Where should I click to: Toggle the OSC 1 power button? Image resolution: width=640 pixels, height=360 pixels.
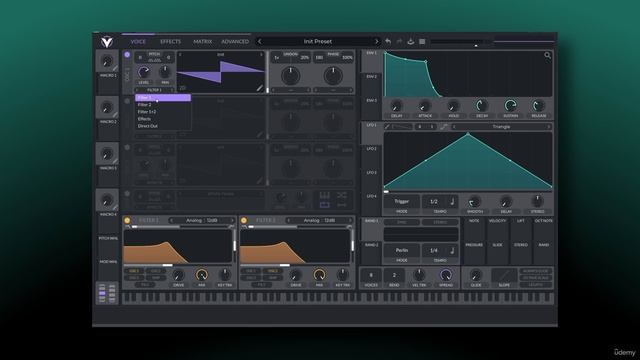127,55
